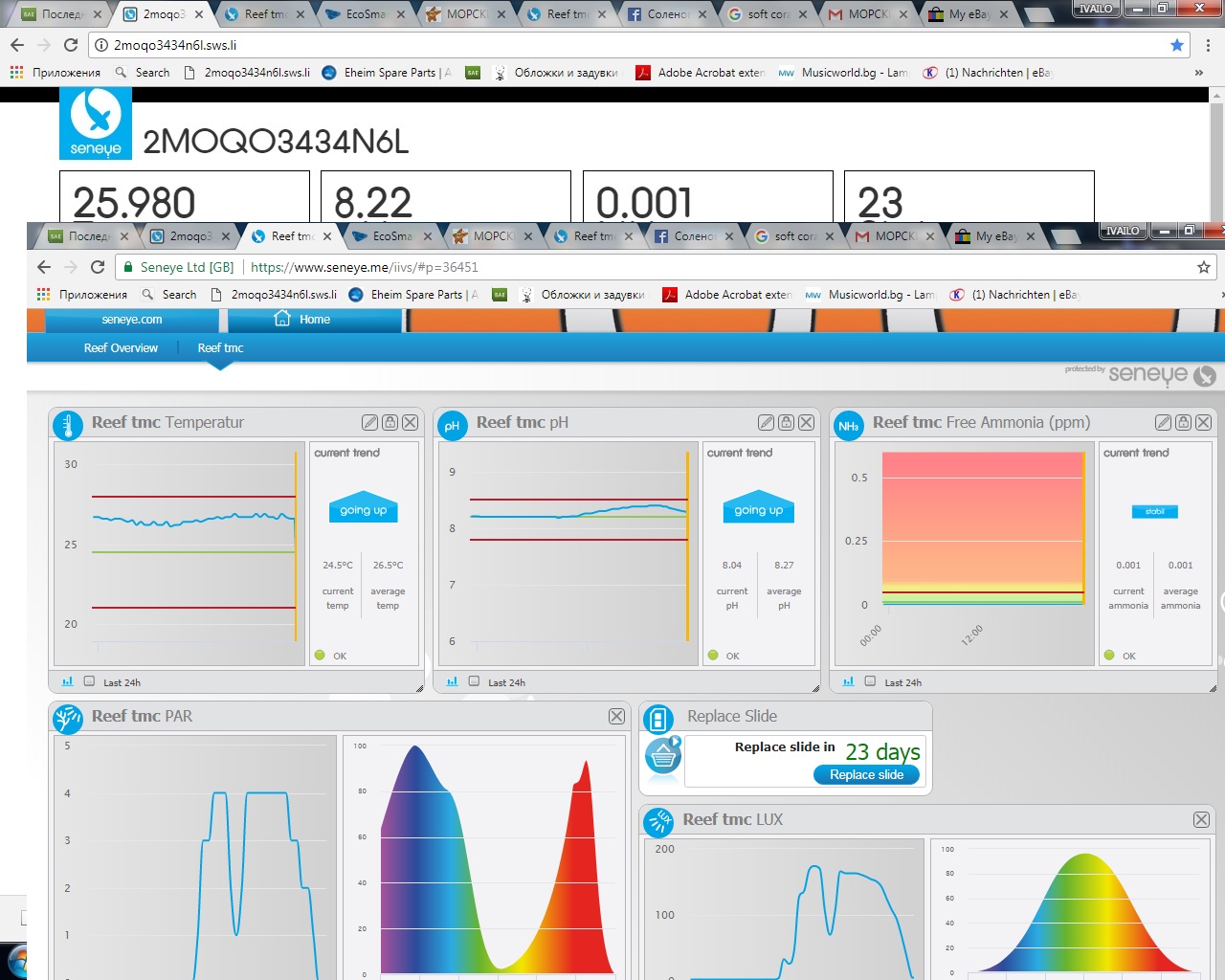This screenshot has width=1225, height=980.
Task: Click front window address bar showing seneye.me URL
Action: click(x=665, y=267)
